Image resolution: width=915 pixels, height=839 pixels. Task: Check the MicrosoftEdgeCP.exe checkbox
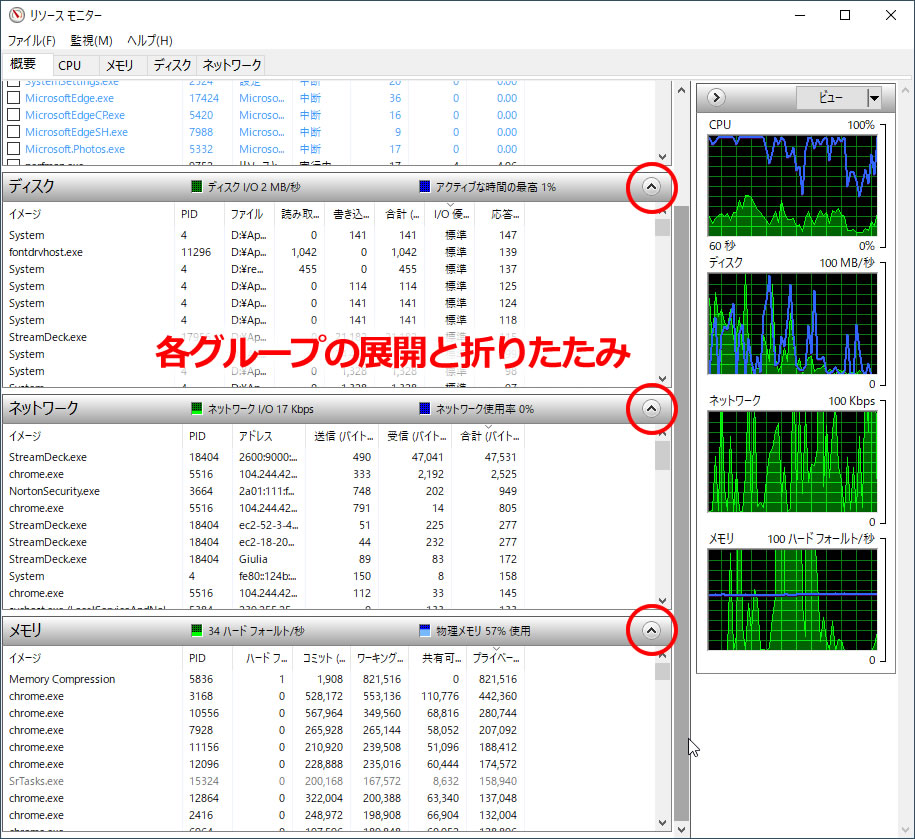pyautogui.click(x=13, y=115)
